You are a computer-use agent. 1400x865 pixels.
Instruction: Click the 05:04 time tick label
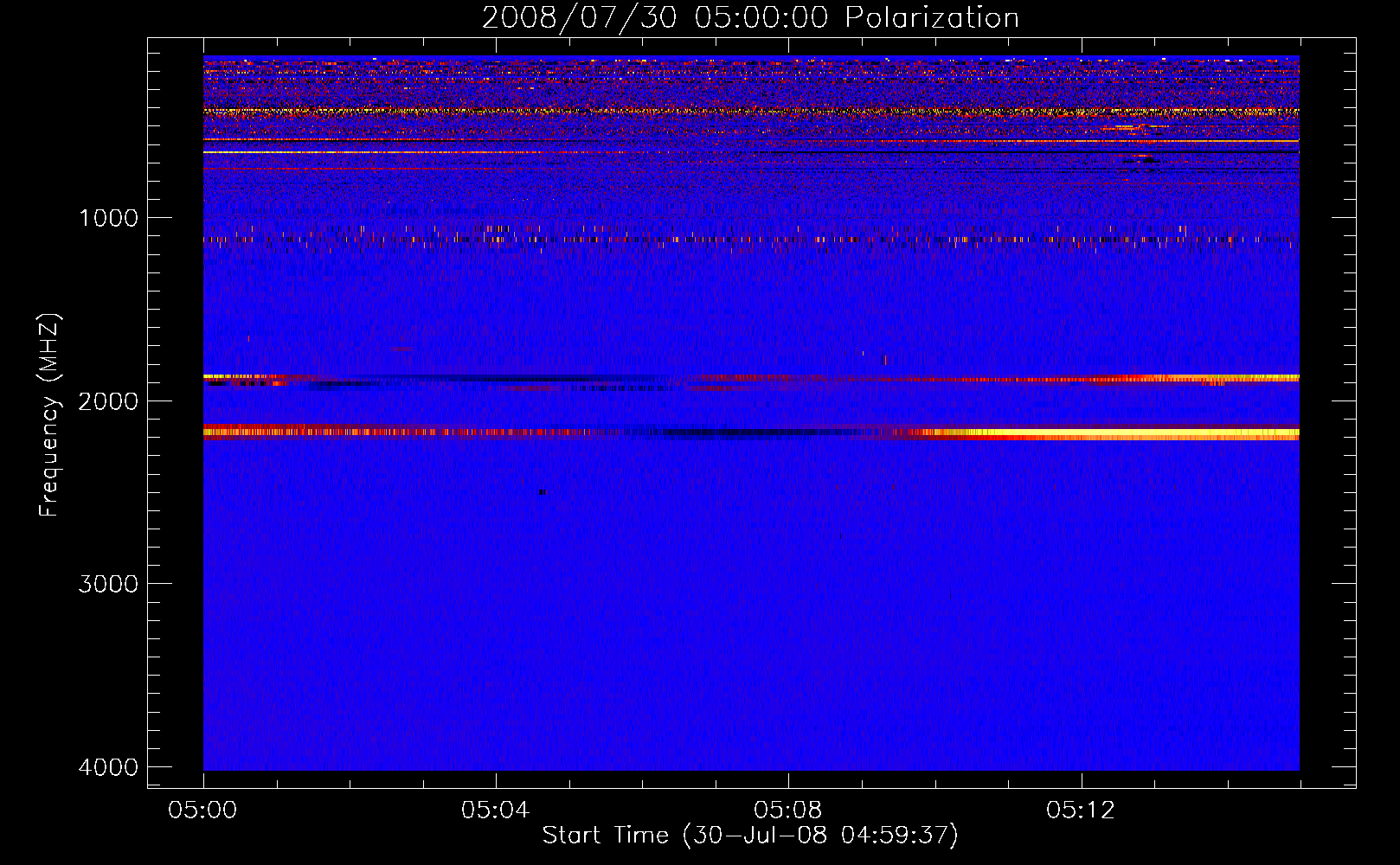[495, 811]
